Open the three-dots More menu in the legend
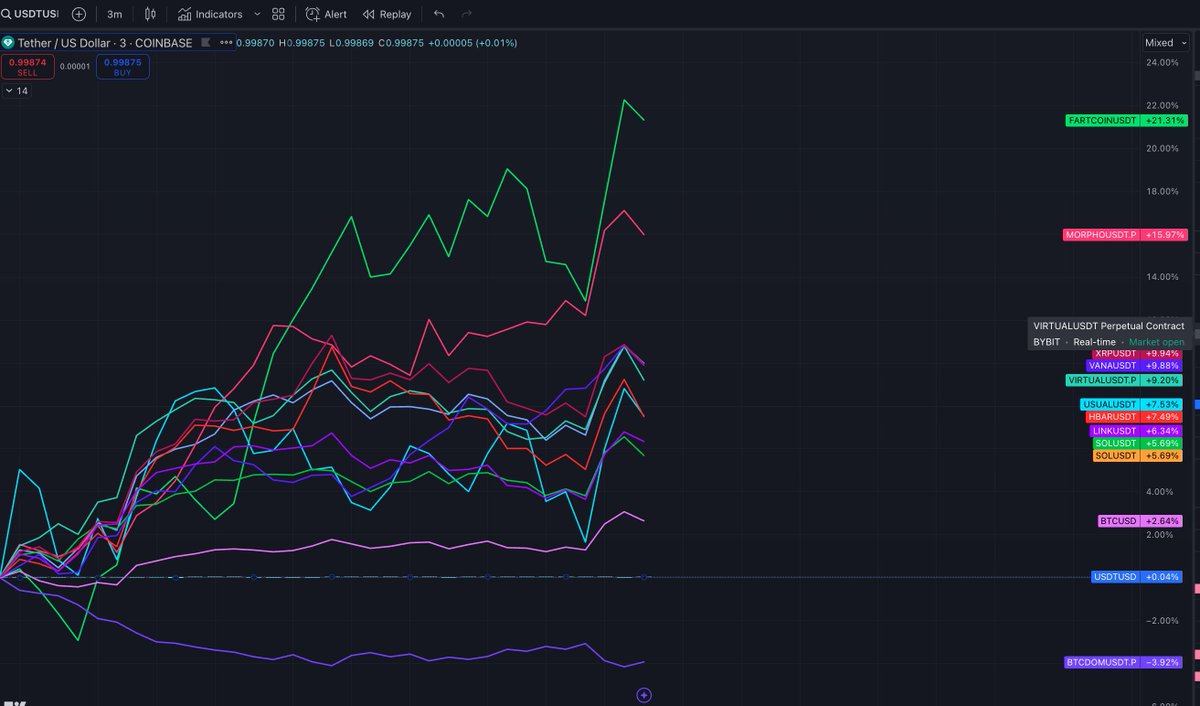The height and width of the screenshot is (706, 1200). [225, 43]
